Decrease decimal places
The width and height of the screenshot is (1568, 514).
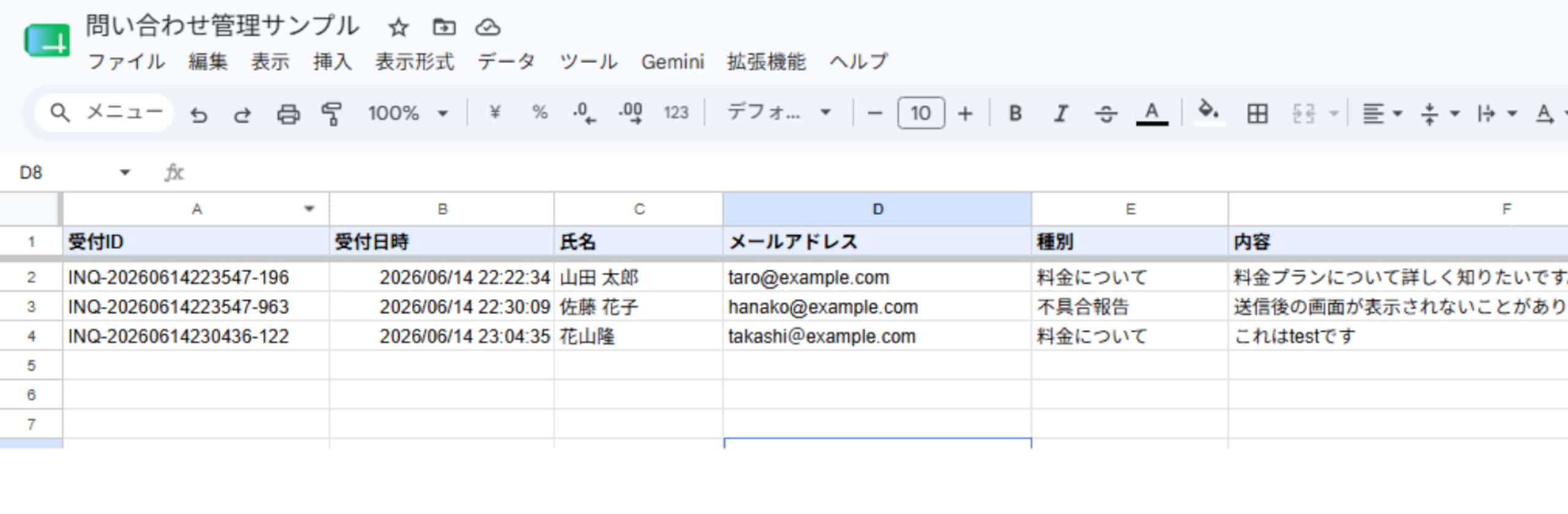point(584,113)
